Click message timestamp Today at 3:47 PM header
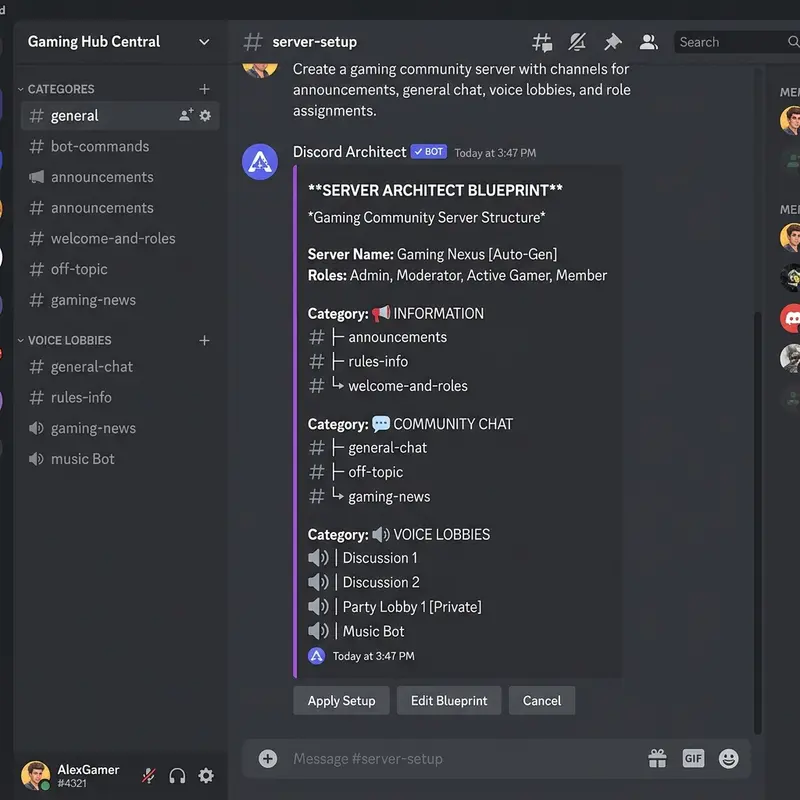 (x=495, y=153)
